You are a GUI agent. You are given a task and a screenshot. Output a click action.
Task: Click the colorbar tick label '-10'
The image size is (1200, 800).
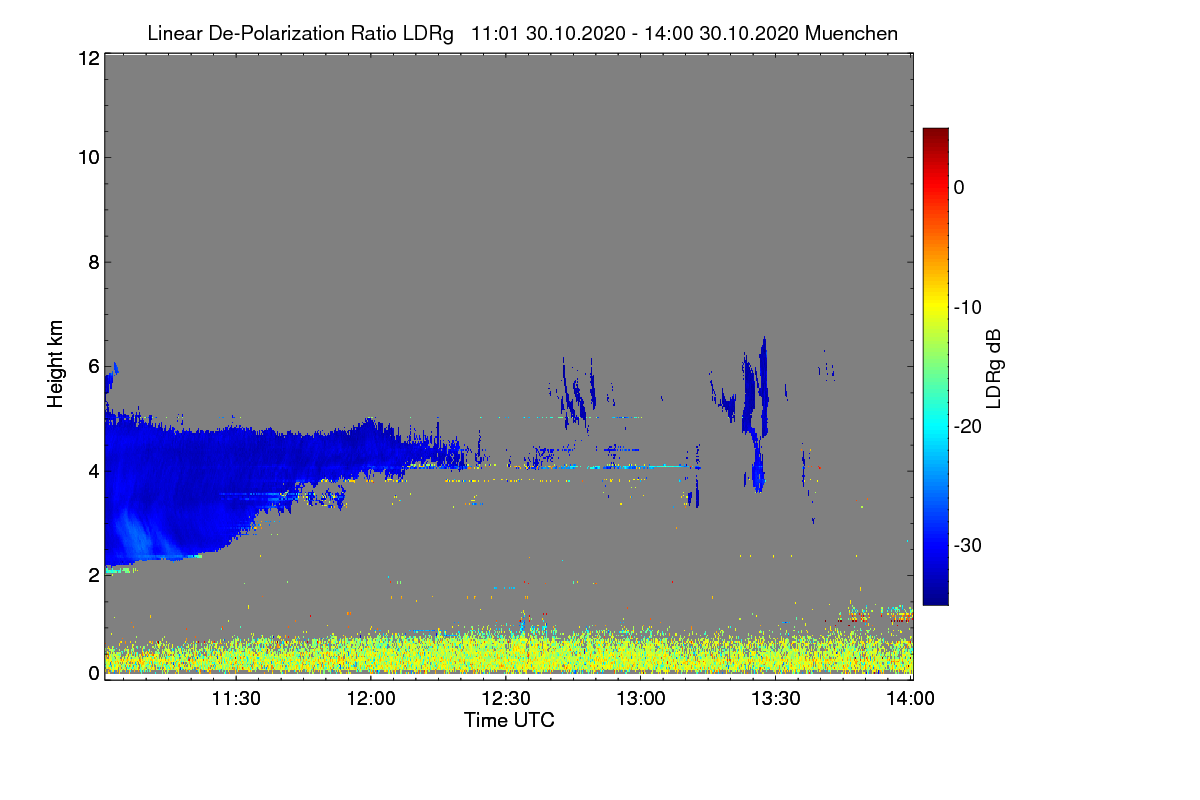pos(967,307)
